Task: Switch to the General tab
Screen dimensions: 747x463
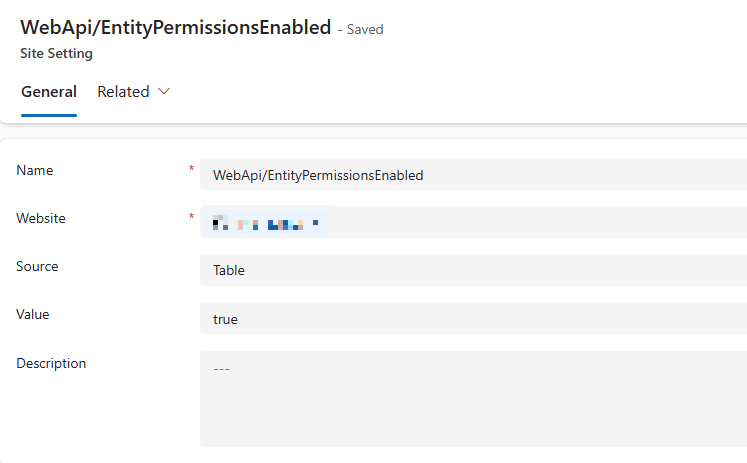Action: (49, 92)
